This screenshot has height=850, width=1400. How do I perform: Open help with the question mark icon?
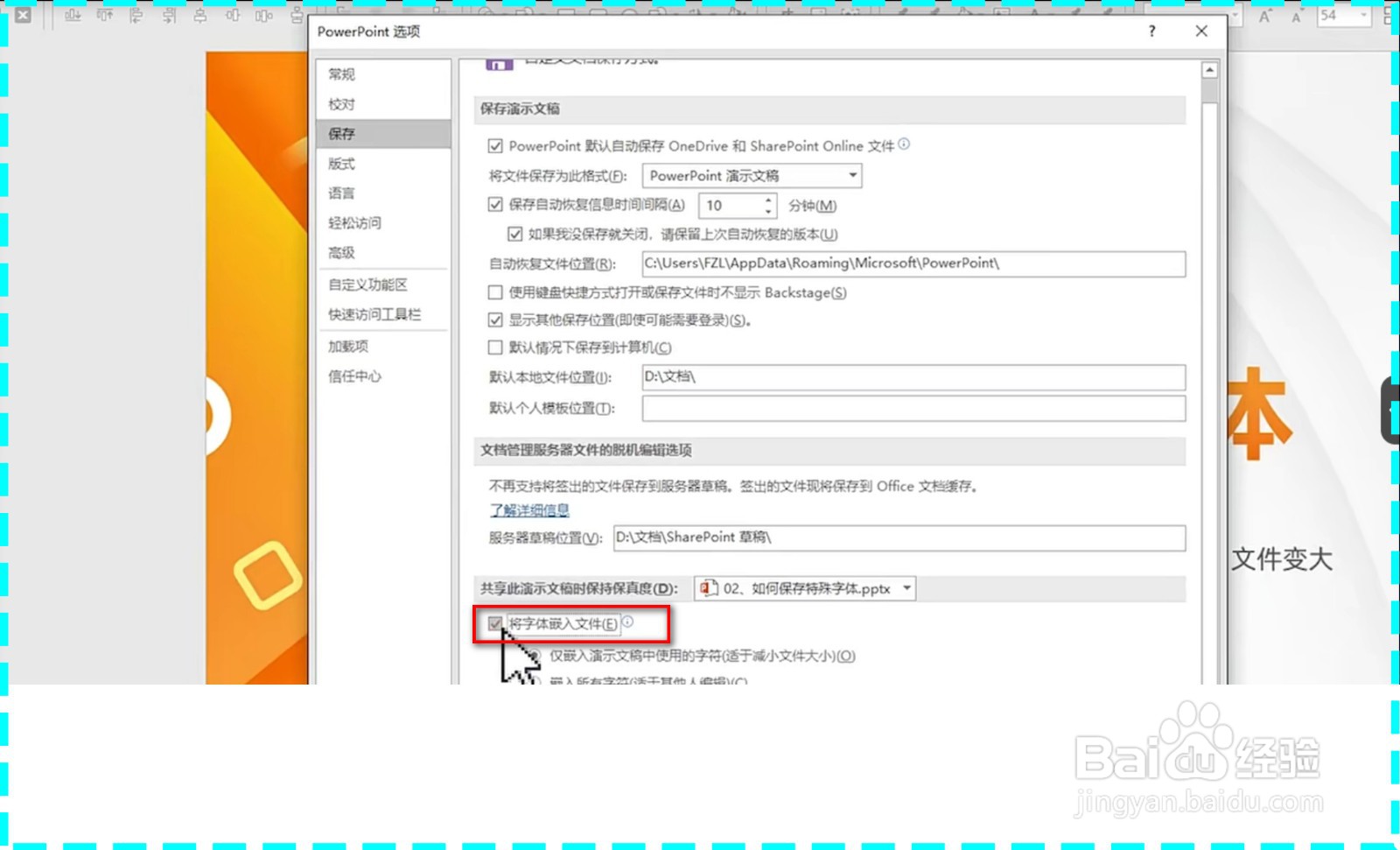point(1151,32)
